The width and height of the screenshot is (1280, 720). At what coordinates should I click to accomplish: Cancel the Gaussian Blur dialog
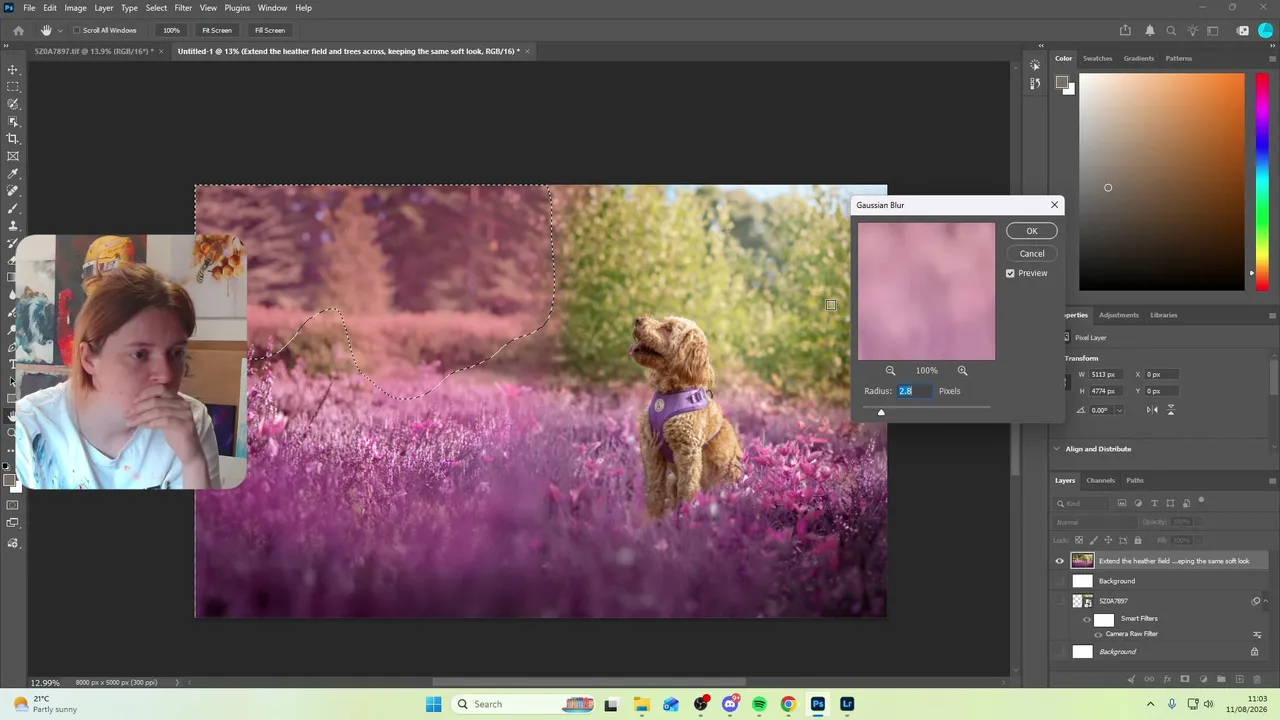click(1032, 254)
